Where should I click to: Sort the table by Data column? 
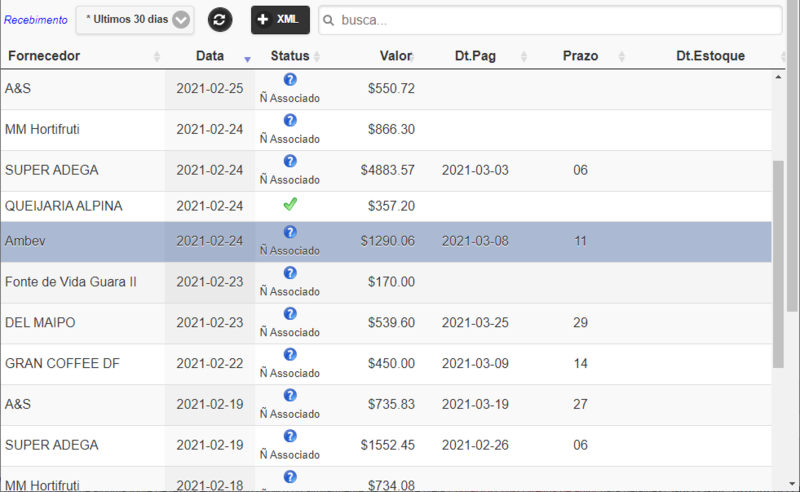(210, 56)
